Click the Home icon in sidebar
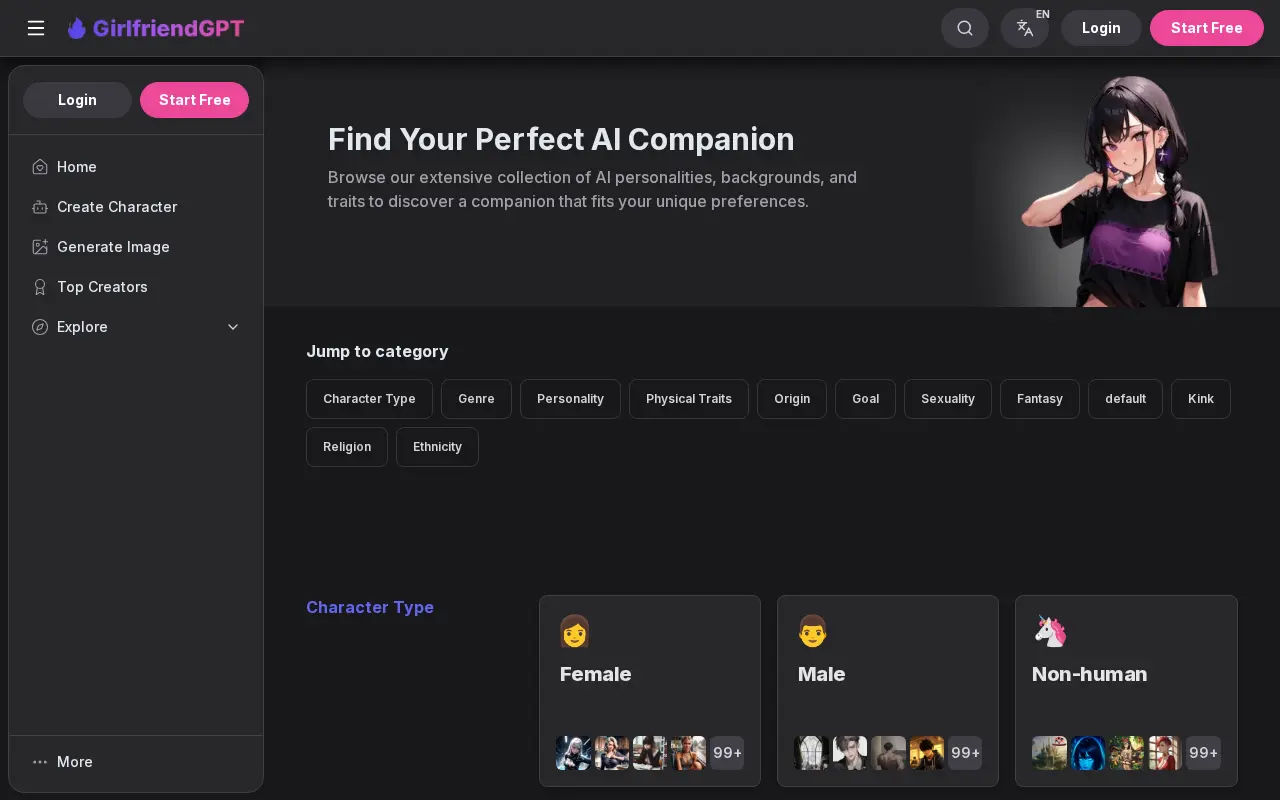Viewport: 1280px width, 800px height. 40,167
